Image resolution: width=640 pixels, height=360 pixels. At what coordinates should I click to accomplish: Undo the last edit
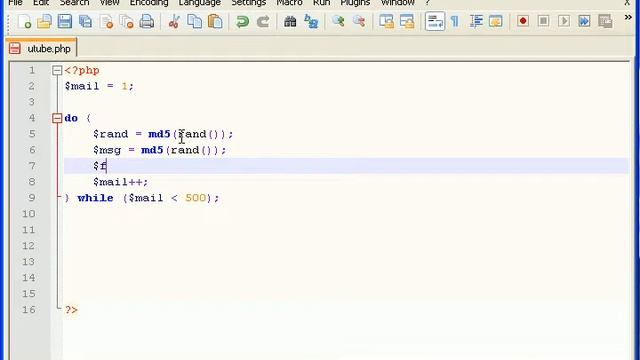242,21
